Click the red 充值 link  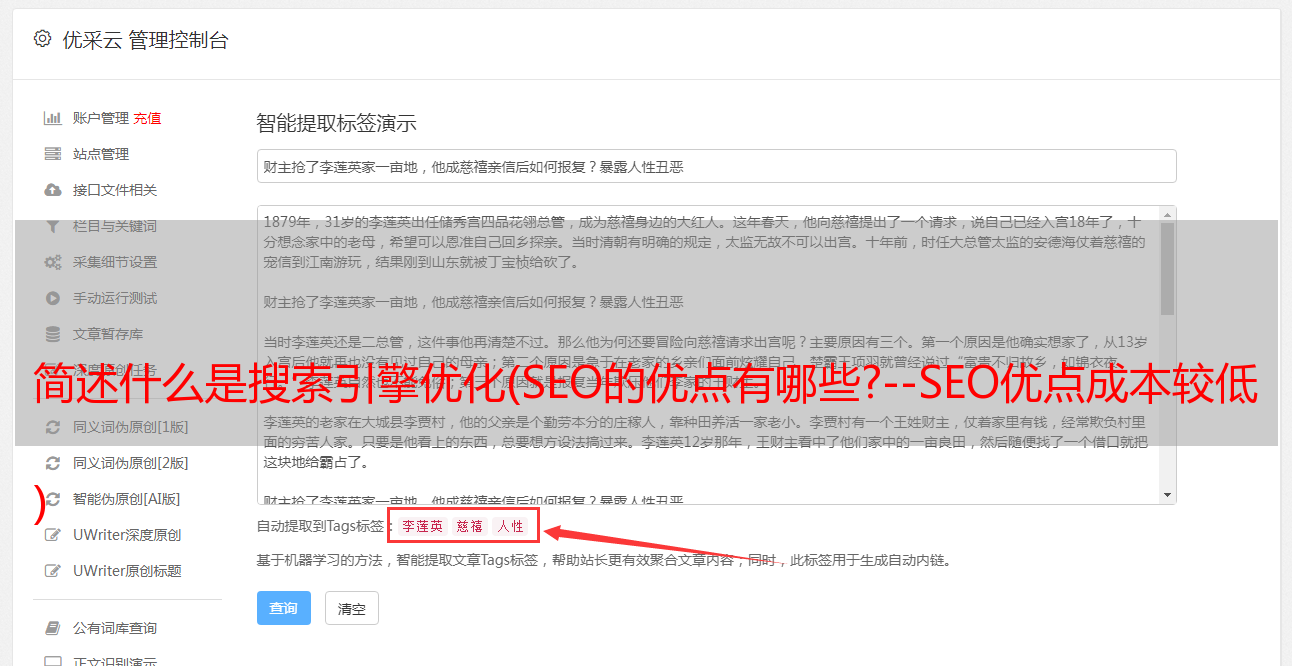(x=147, y=118)
